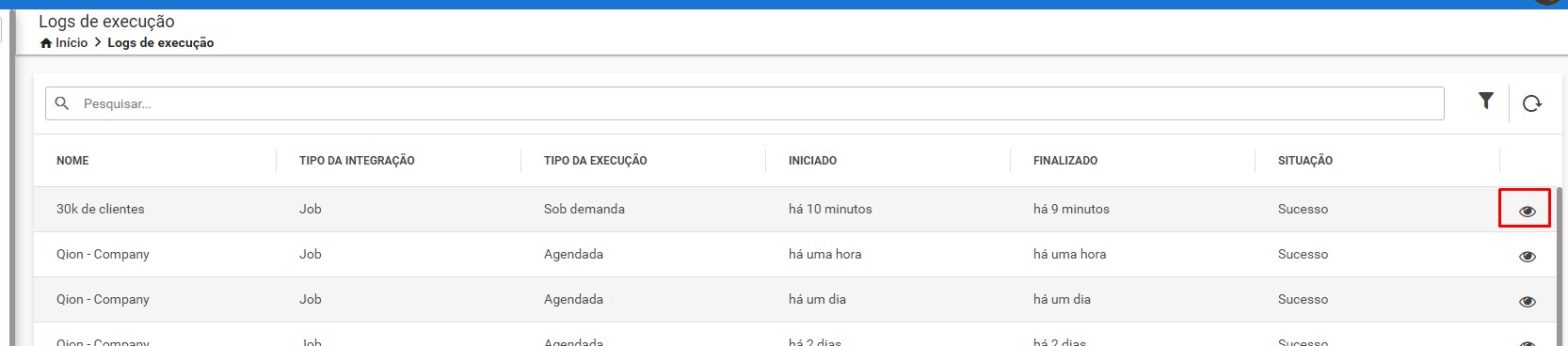Click 'Sucesso' in the há um dia row
The image size is (1568, 346).
pyautogui.click(x=1304, y=299)
